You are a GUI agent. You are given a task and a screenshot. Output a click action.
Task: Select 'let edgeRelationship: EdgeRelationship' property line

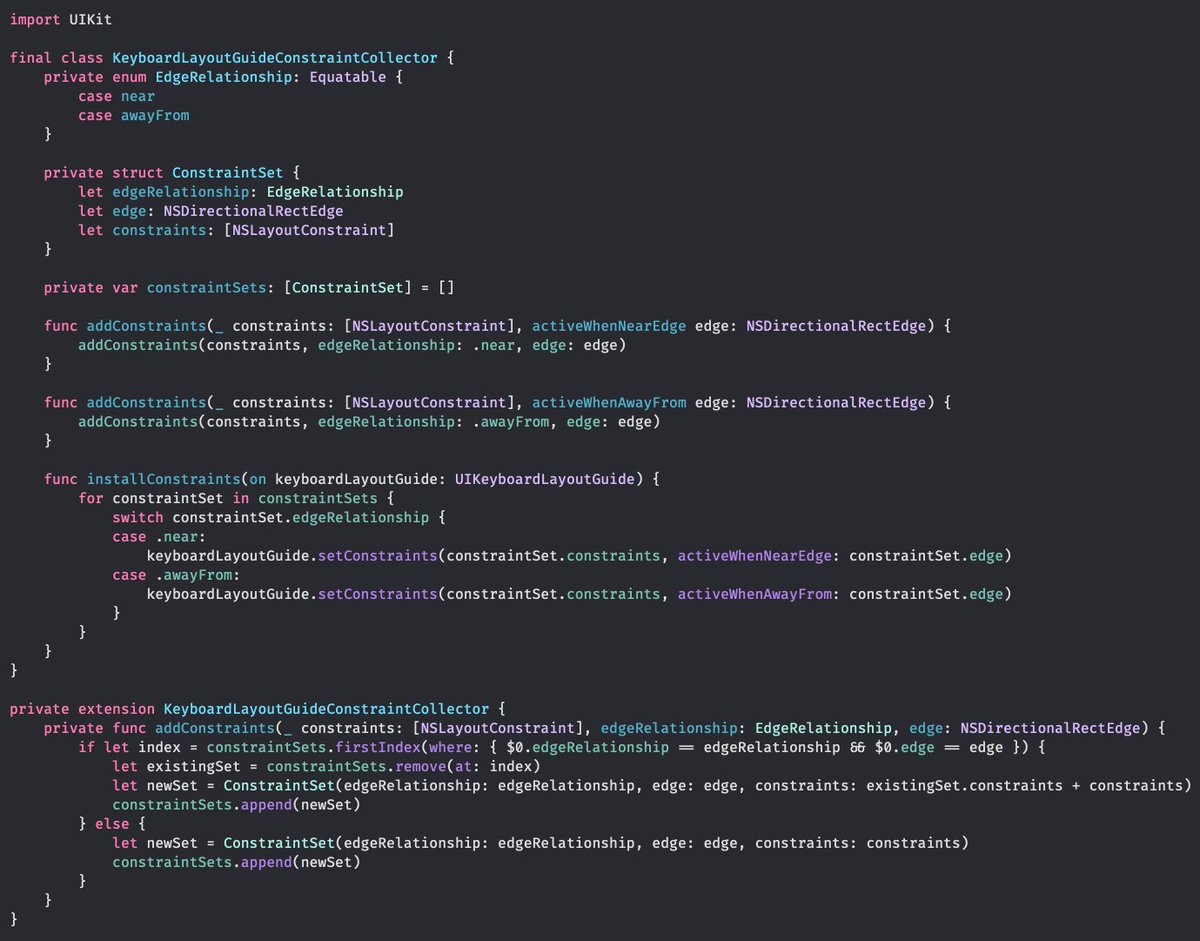(241, 192)
